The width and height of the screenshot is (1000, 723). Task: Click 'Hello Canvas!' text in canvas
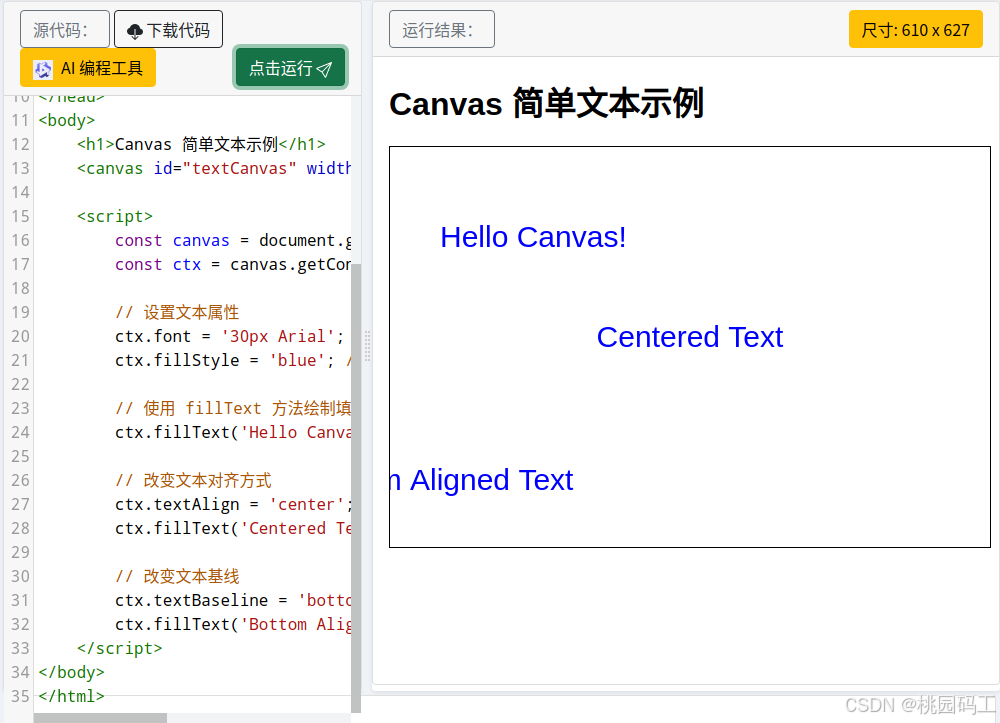point(533,237)
